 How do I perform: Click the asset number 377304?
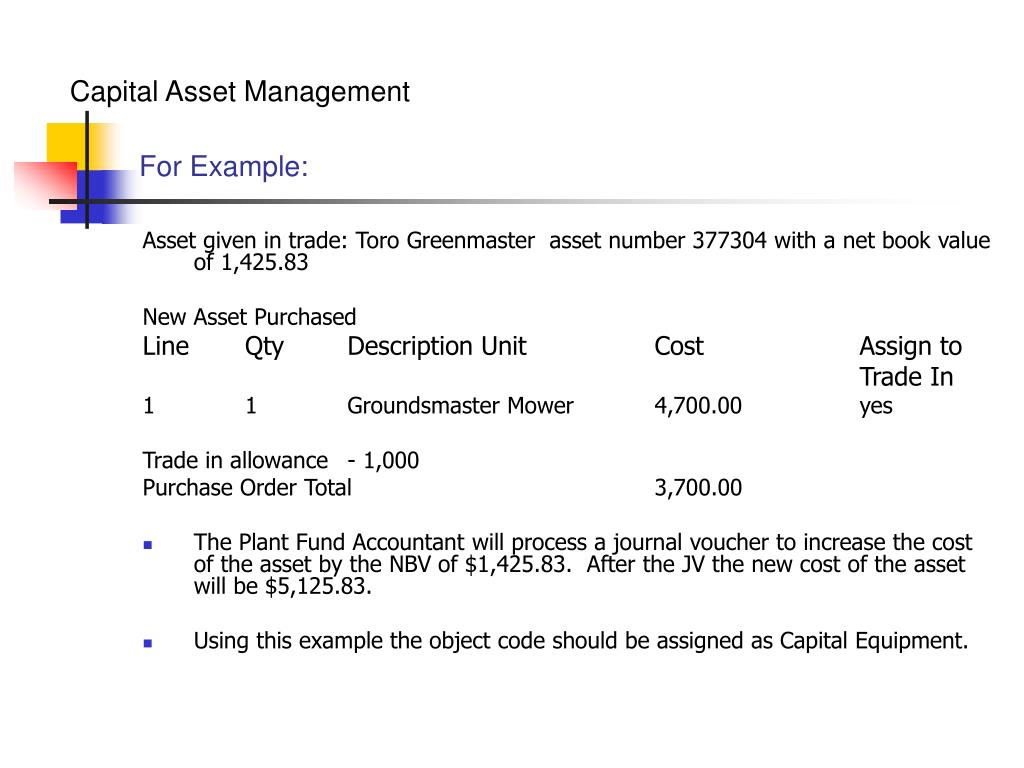pos(729,240)
